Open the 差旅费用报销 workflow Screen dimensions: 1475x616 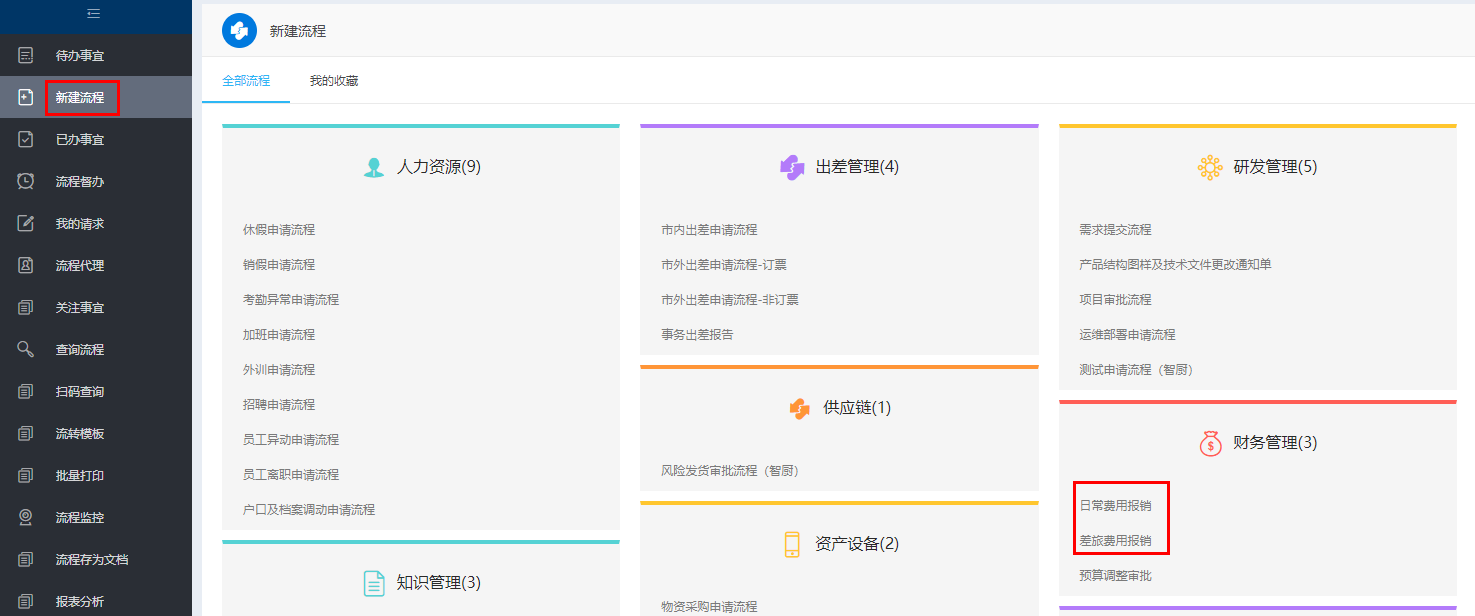click(1115, 541)
